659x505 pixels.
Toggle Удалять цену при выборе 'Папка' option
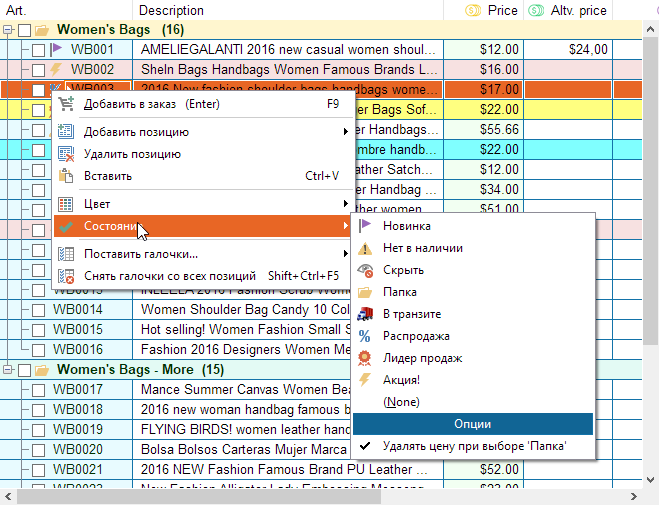(x=474, y=446)
